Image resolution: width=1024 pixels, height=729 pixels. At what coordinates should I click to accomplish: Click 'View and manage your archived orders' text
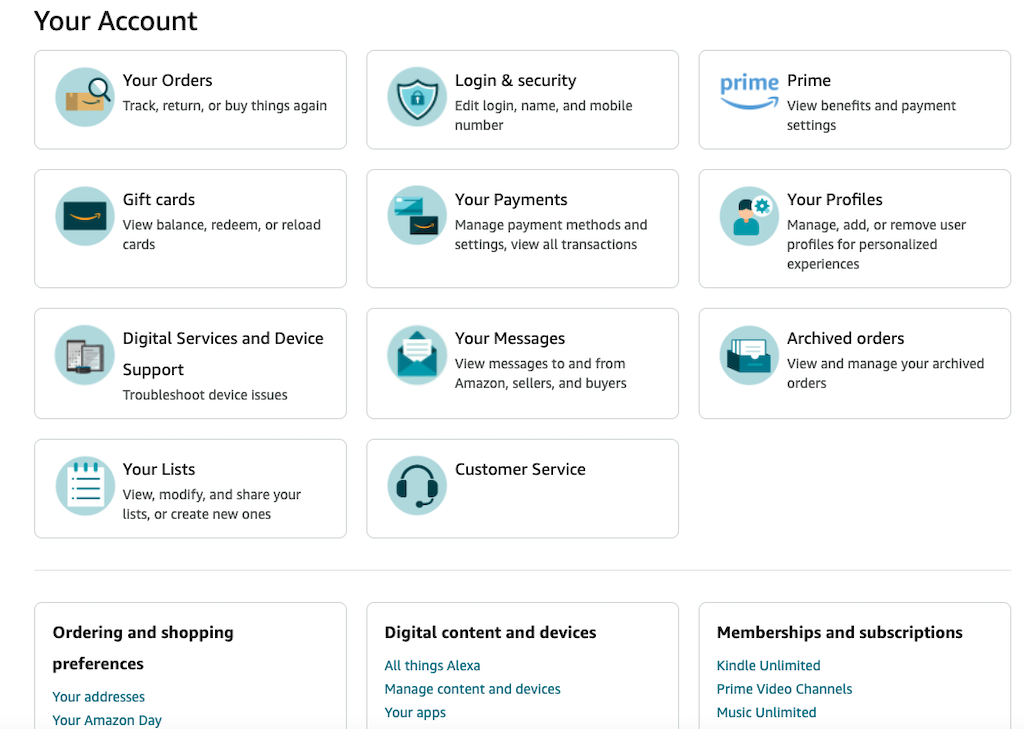coord(886,373)
